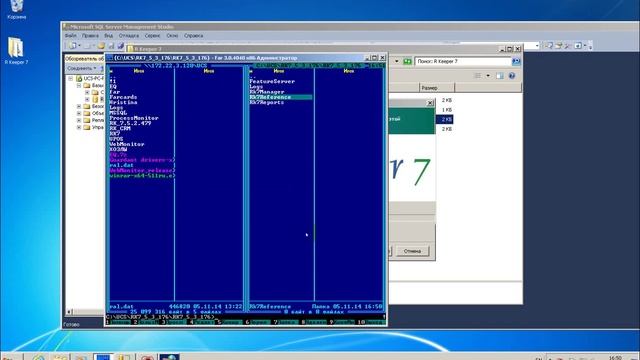This screenshot has height=360, width=640.
Task: Click the Open File folder icon in SSMS toolbar
Action: point(101,46)
